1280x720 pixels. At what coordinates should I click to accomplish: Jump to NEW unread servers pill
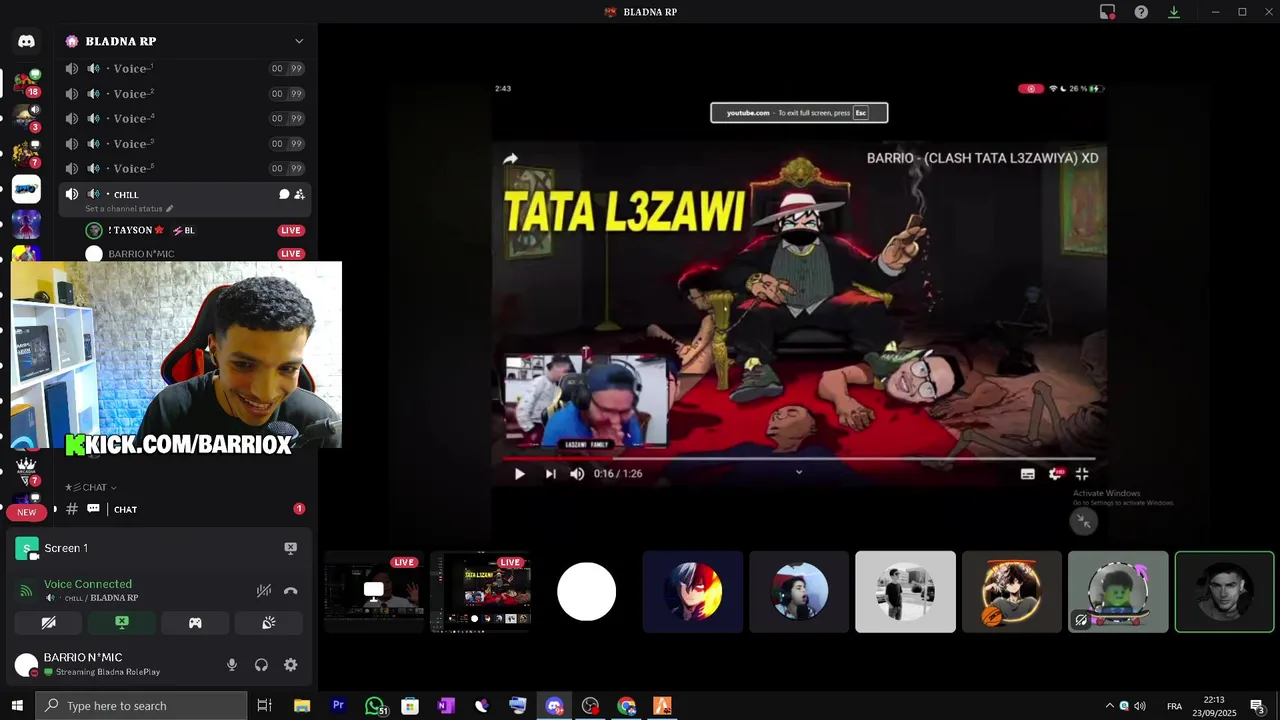[x=27, y=512]
